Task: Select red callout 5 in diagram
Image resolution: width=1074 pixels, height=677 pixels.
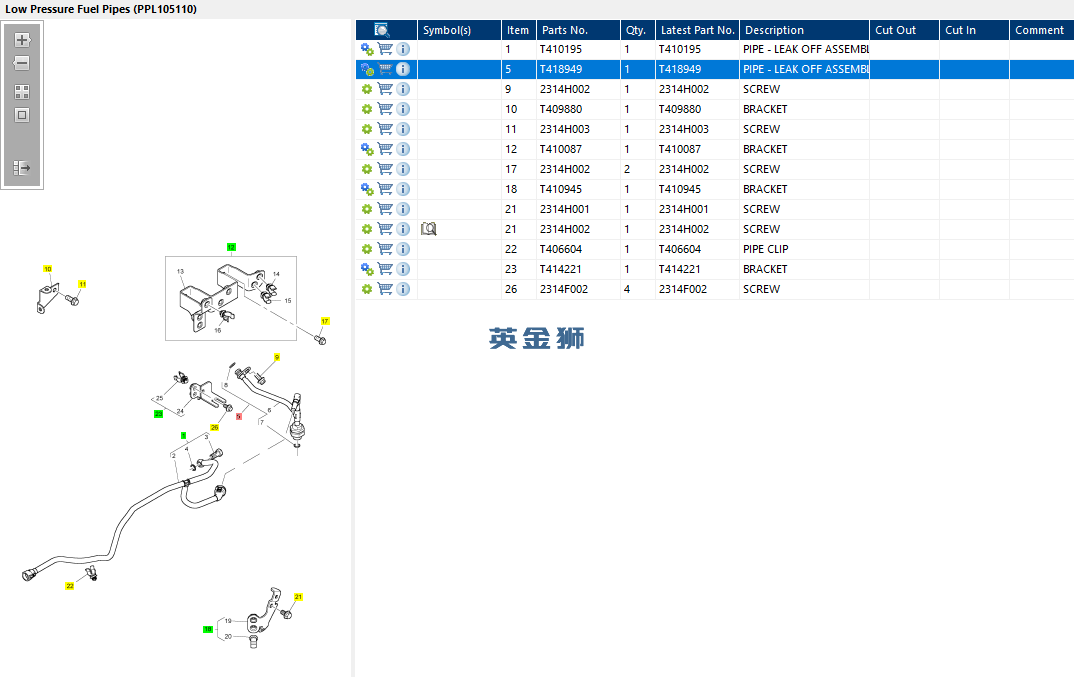Action: tap(239, 417)
